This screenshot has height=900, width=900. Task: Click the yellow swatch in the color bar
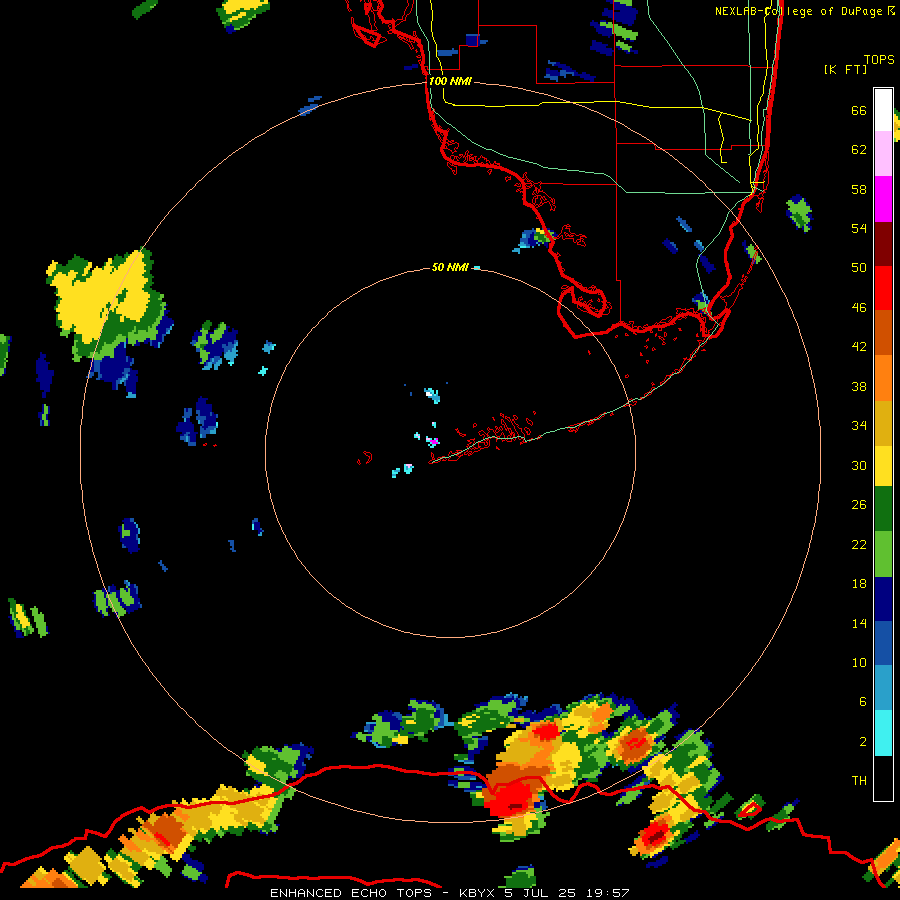(883, 466)
